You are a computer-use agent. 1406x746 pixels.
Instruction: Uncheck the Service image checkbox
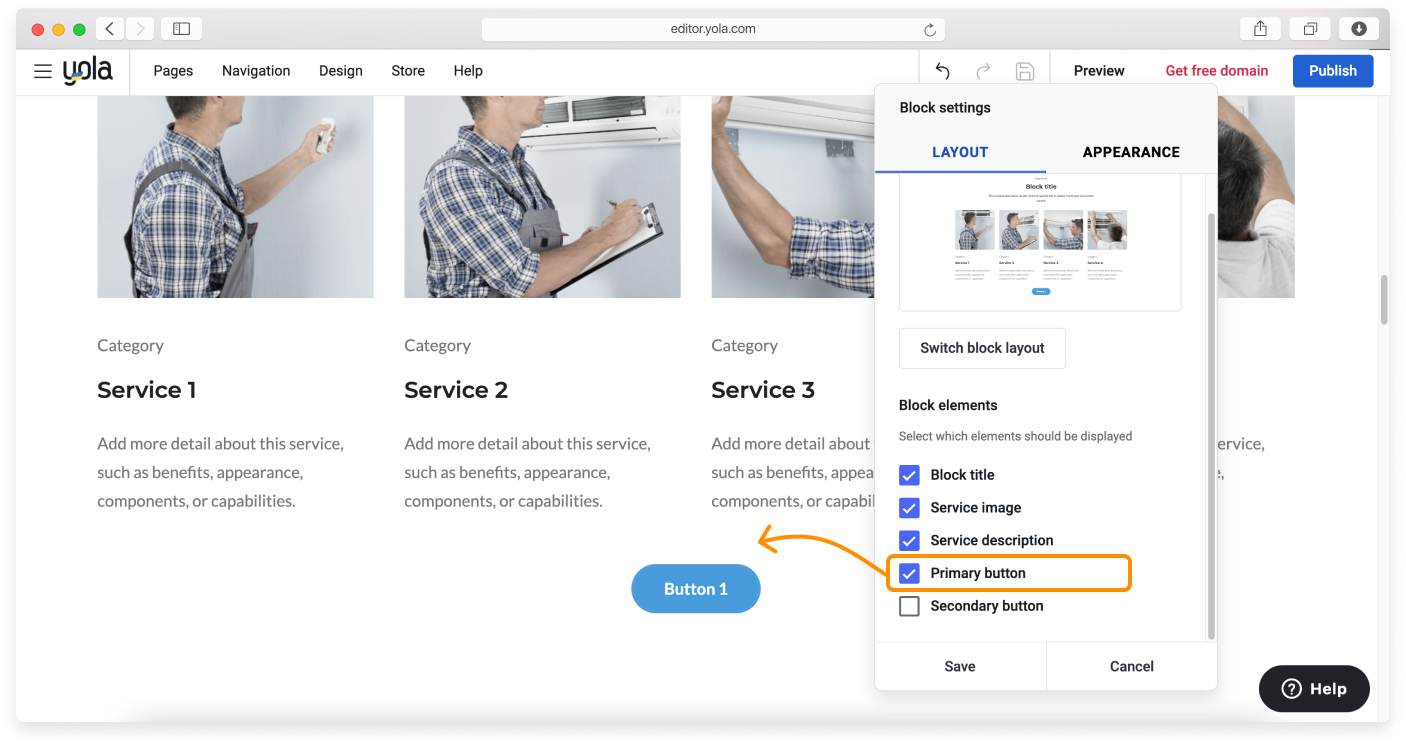pyautogui.click(x=909, y=508)
